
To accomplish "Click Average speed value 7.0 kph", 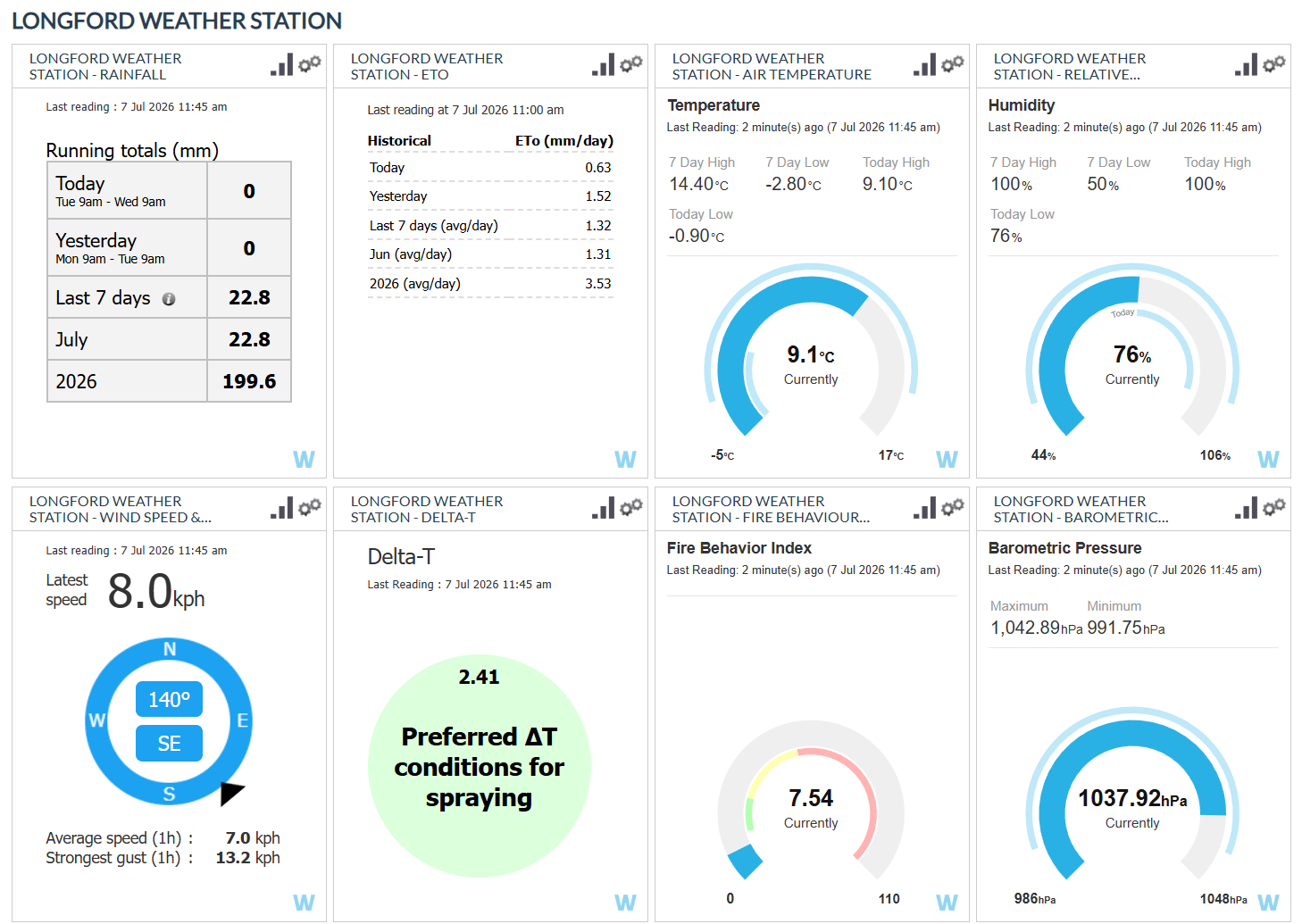I will coord(253,838).
